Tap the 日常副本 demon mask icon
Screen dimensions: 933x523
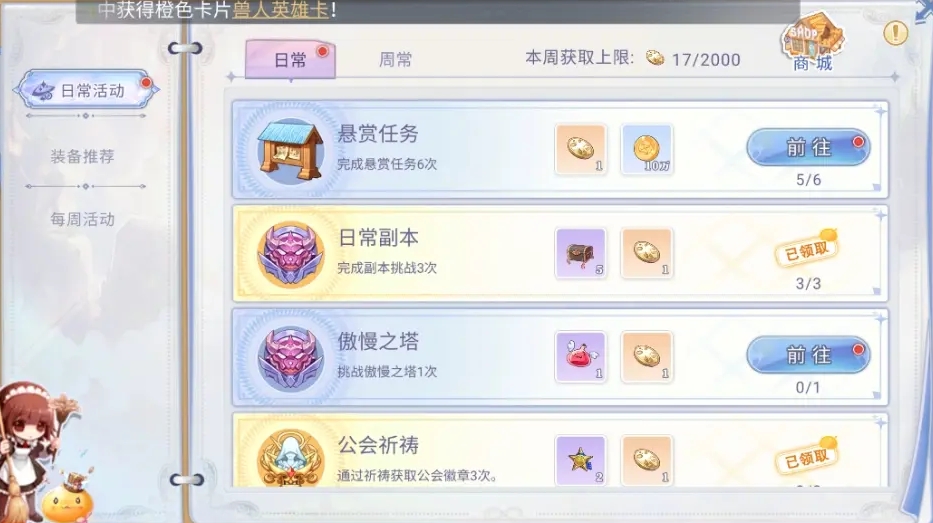[290, 254]
